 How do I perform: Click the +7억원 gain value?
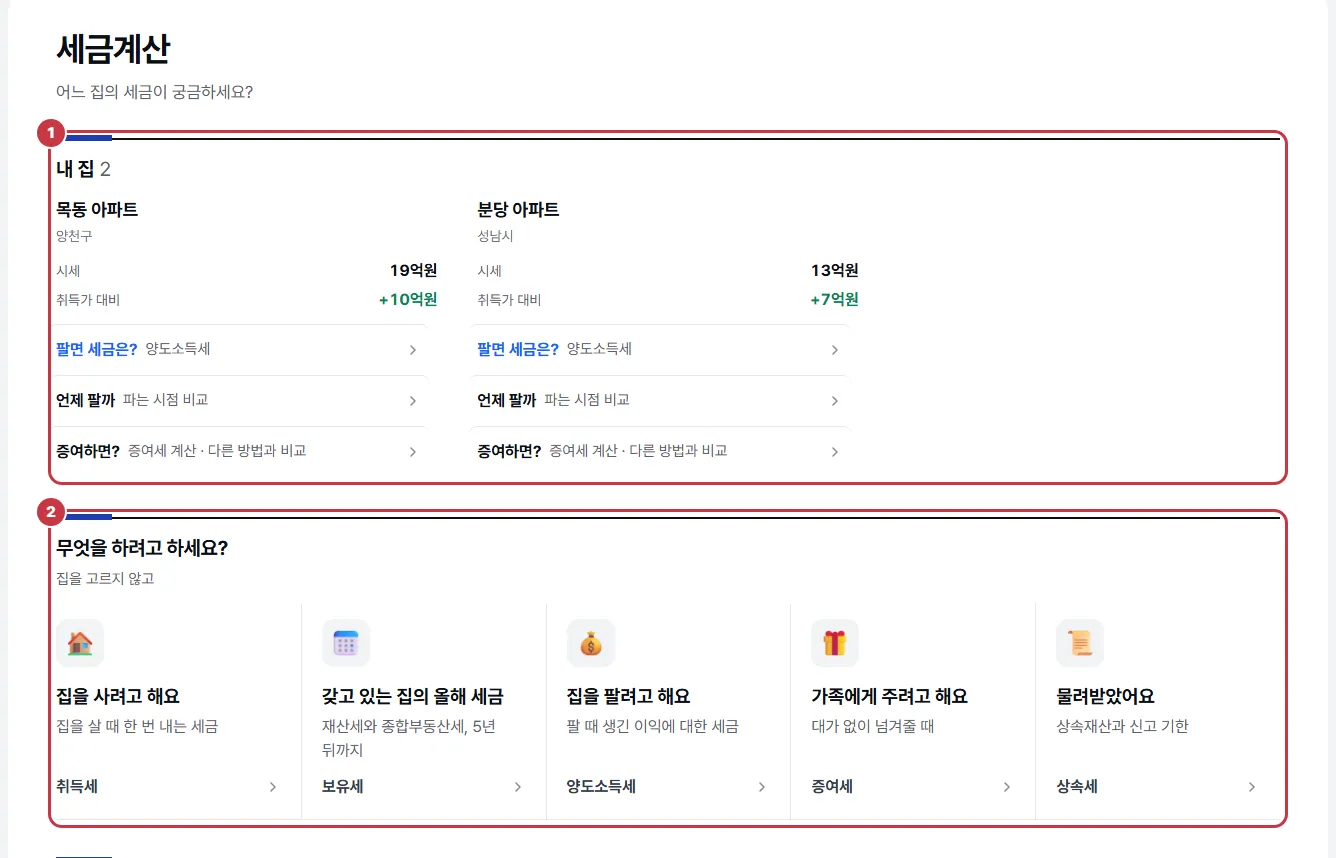(834, 299)
